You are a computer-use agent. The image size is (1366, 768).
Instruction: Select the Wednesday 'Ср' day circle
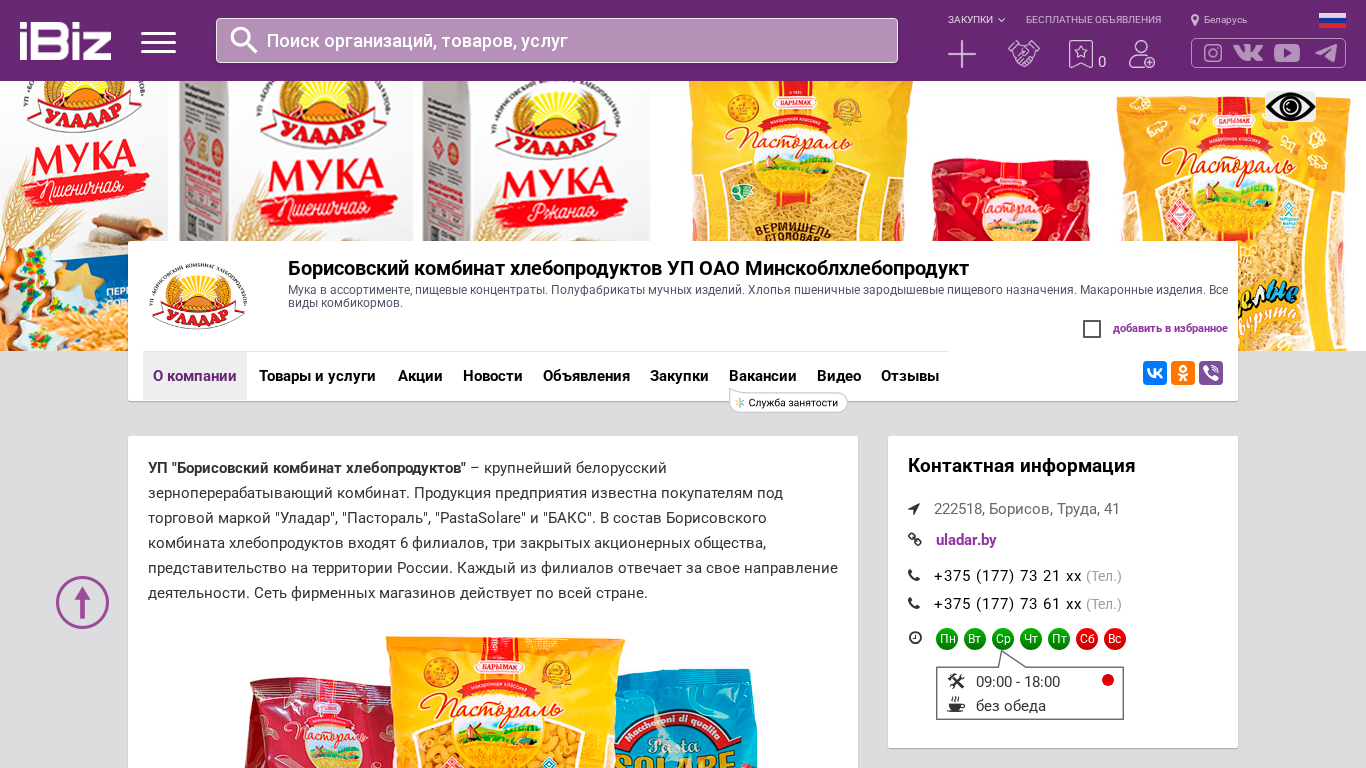(1003, 639)
